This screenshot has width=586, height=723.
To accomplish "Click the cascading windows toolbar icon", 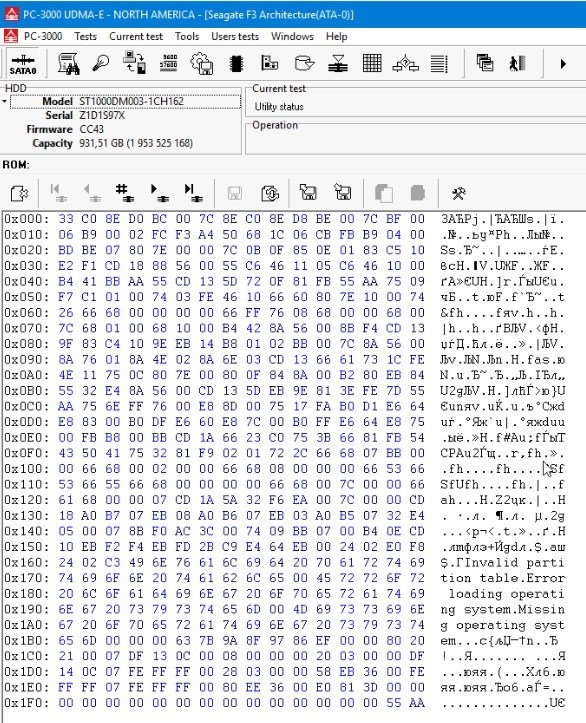I will click(x=485, y=62).
